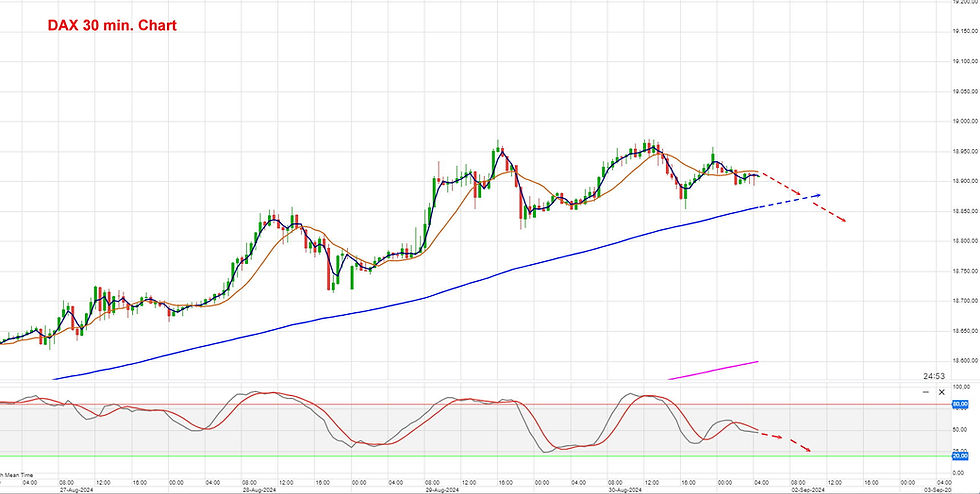980x494 pixels.
Task: Select the blue 20.00 oversold level tag
Action: click(959, 456)
